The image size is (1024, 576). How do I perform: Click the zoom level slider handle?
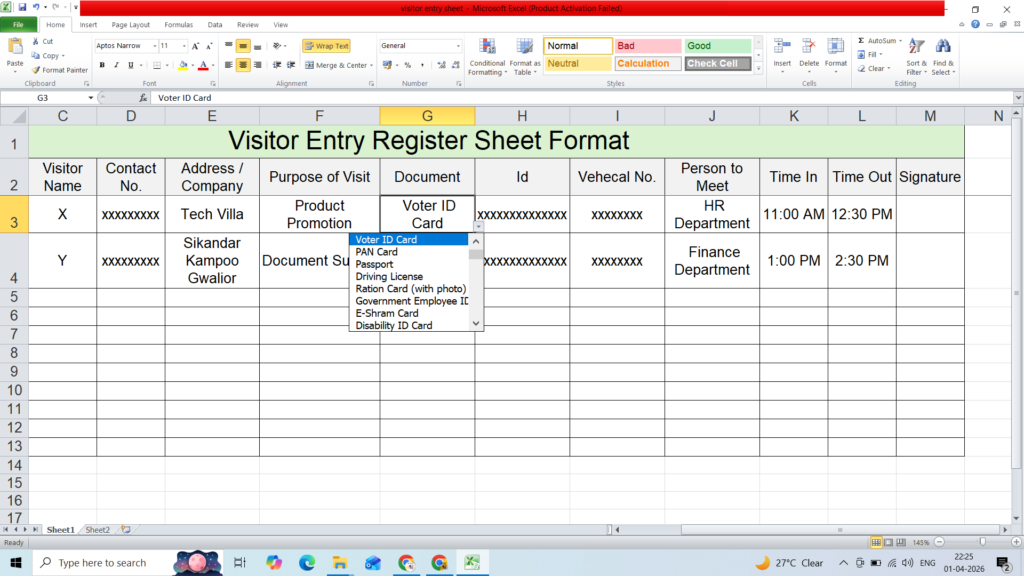(x=982, y=542)
